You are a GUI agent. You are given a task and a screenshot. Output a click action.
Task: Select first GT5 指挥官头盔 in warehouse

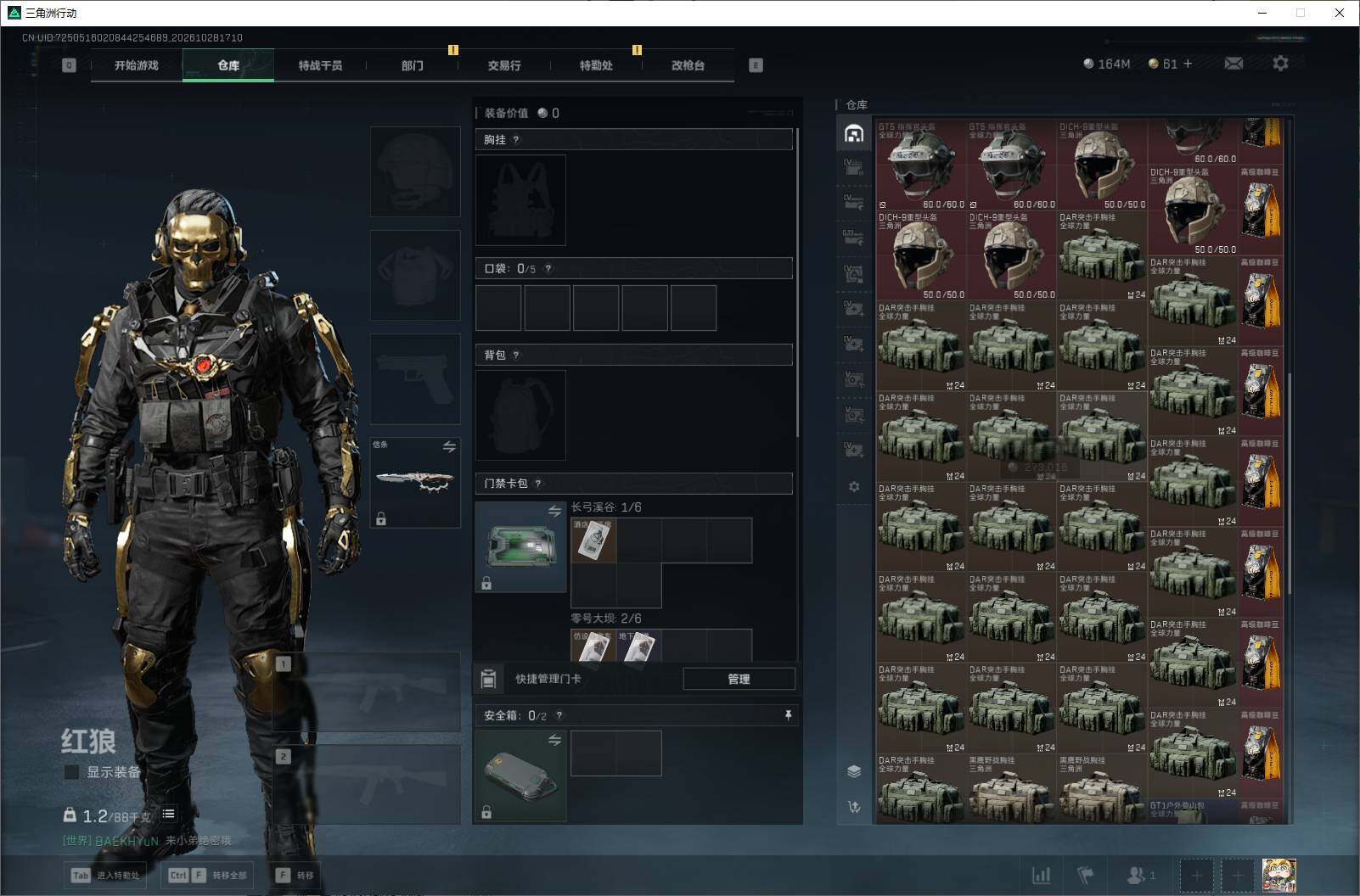(921, 165)
